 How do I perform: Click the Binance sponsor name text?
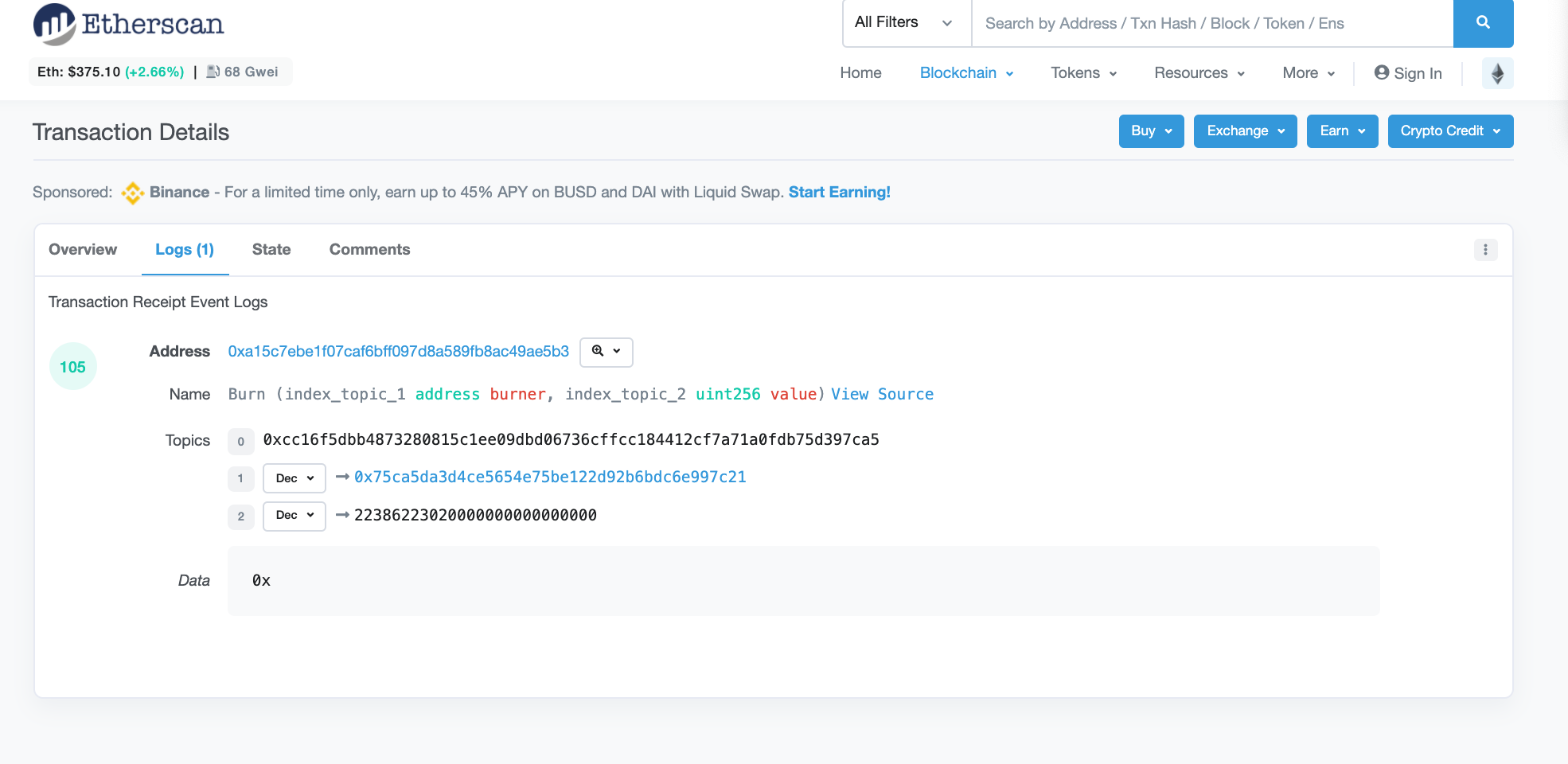click(179, 193)
